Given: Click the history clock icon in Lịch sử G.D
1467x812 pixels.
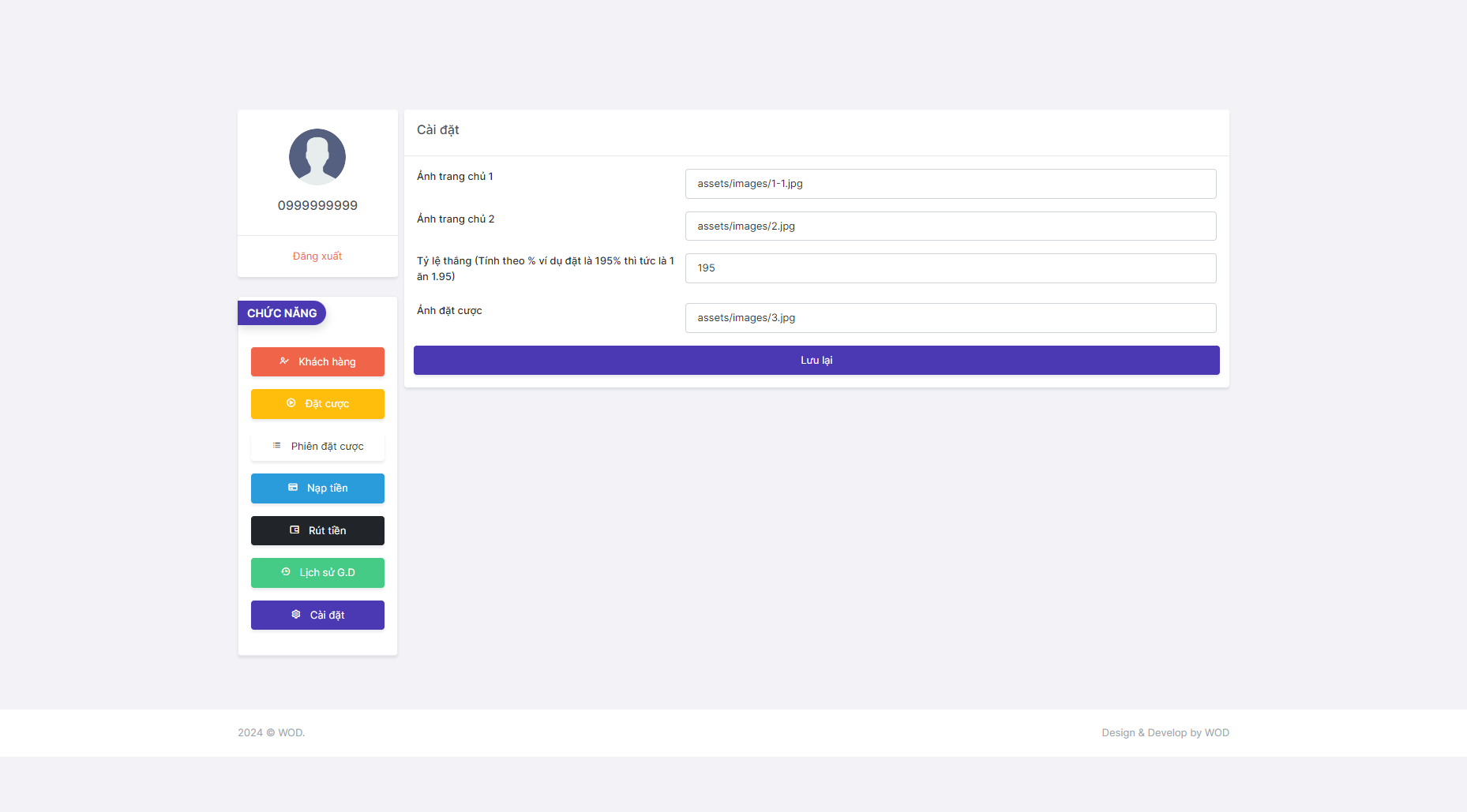Looking at the screenshot, I should click(x=286, y=572).
